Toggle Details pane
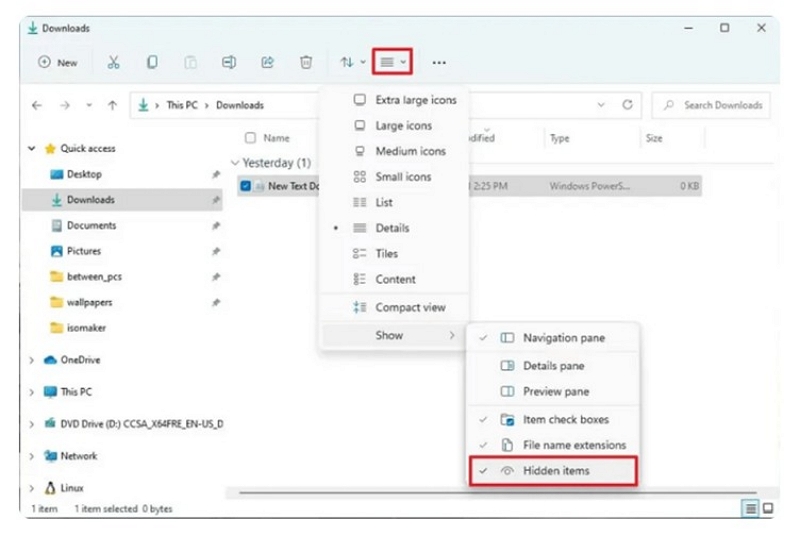This screenshot has width=800, height=536. click(553, 366)
